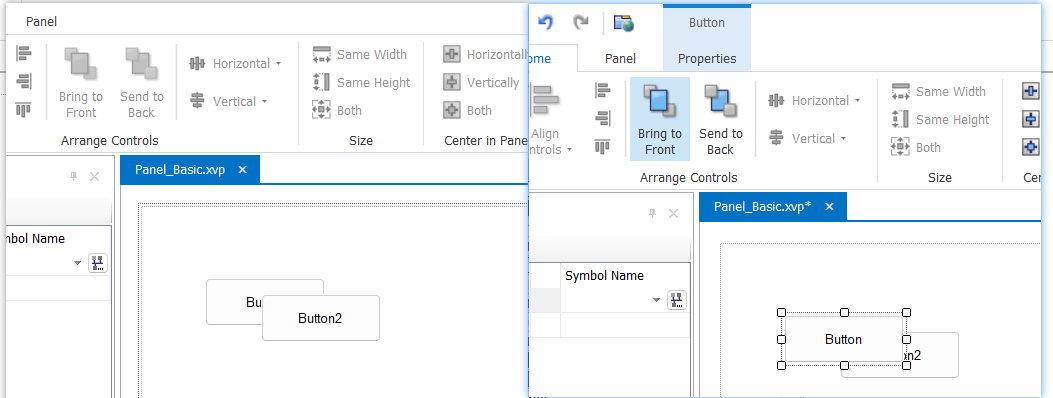Click Same Height in the right window

(940, 119)
